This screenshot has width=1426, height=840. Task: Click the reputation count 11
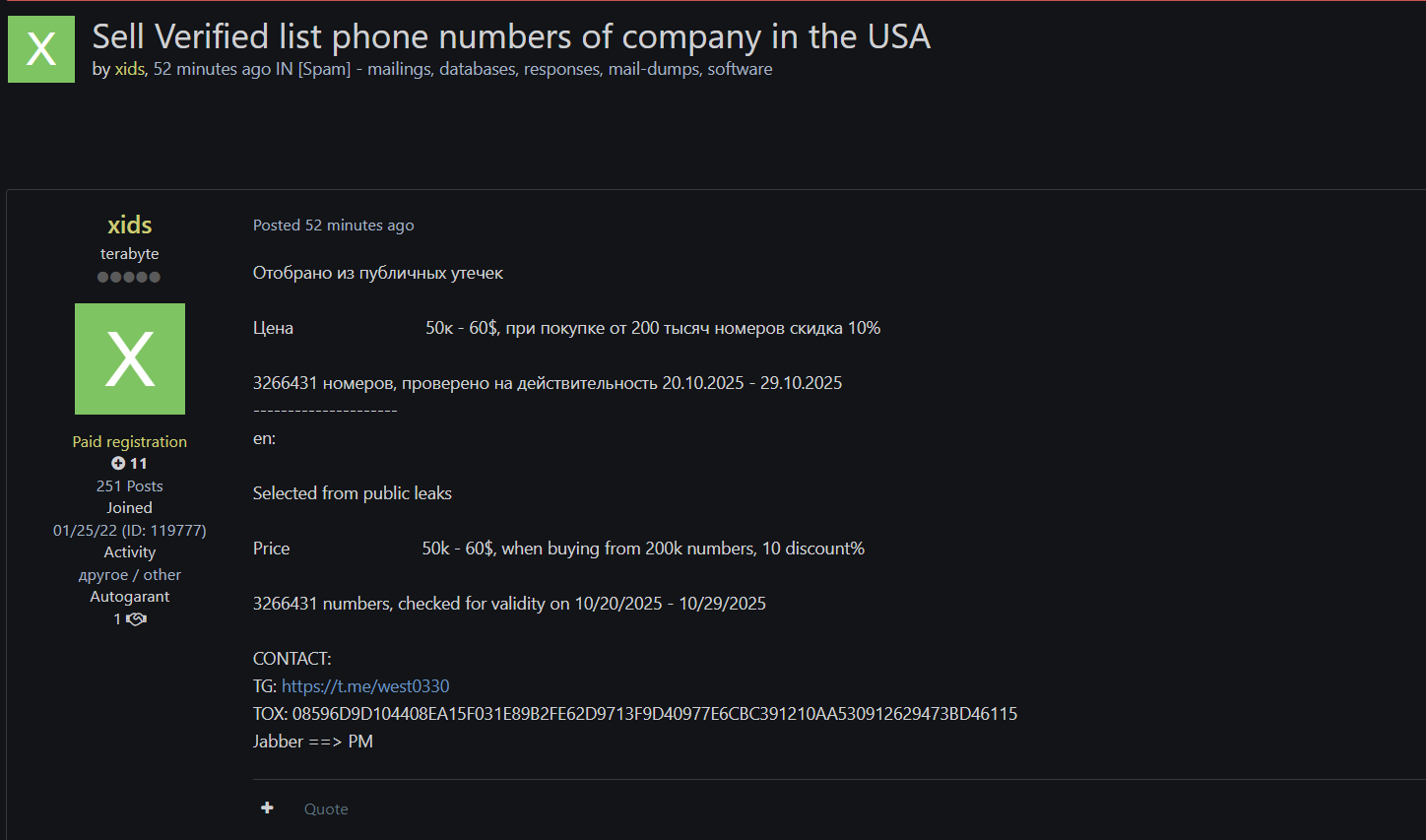139,464
